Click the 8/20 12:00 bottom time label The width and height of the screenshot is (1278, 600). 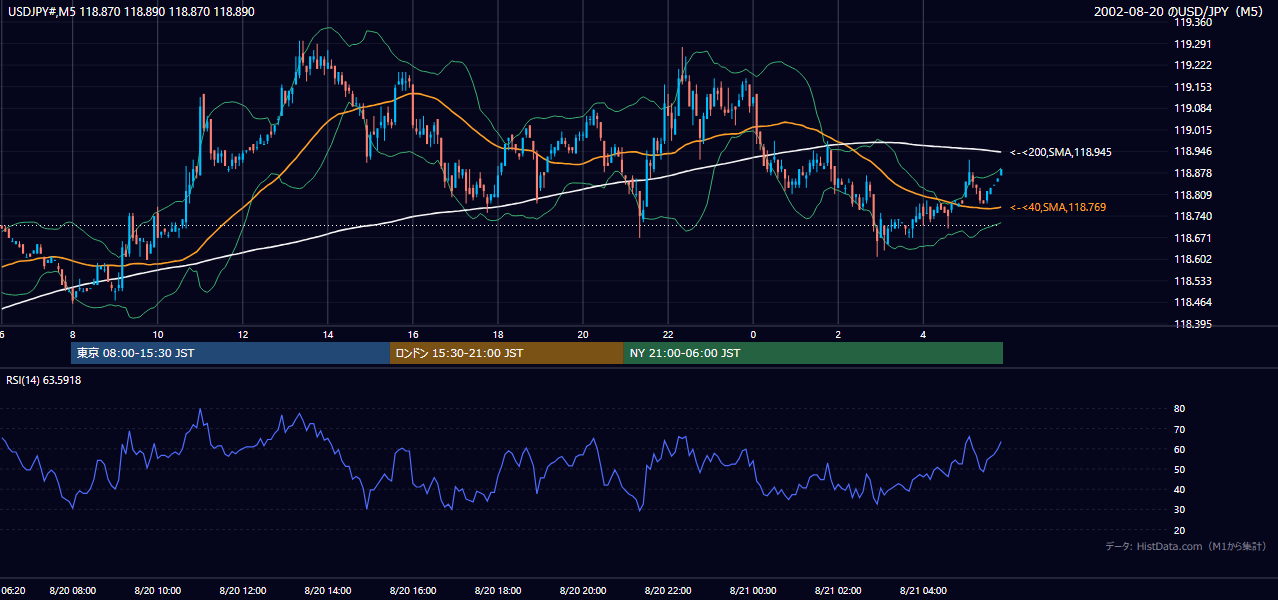pos(243,591)
